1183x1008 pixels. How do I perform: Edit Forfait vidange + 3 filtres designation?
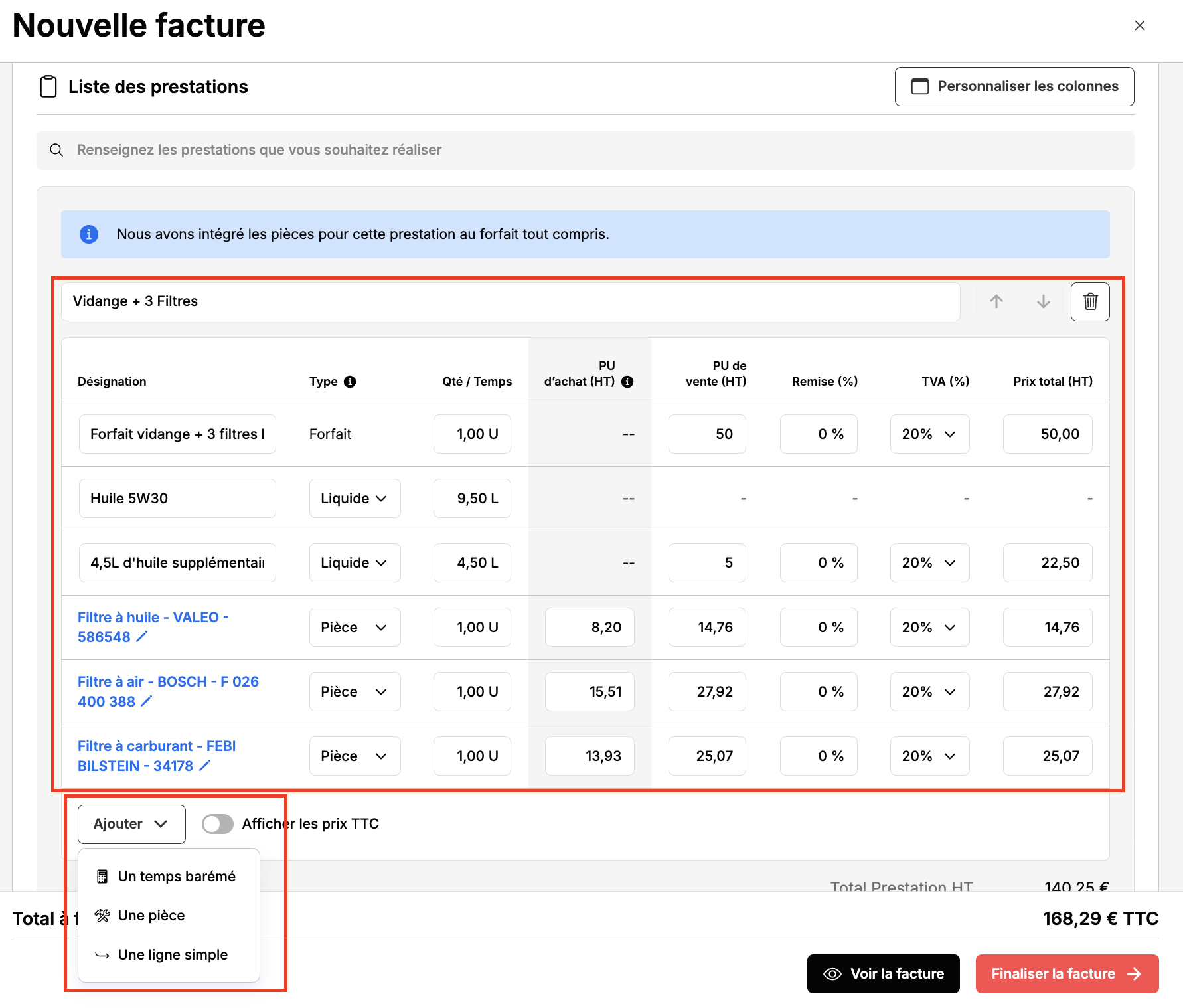pos(177,434)
